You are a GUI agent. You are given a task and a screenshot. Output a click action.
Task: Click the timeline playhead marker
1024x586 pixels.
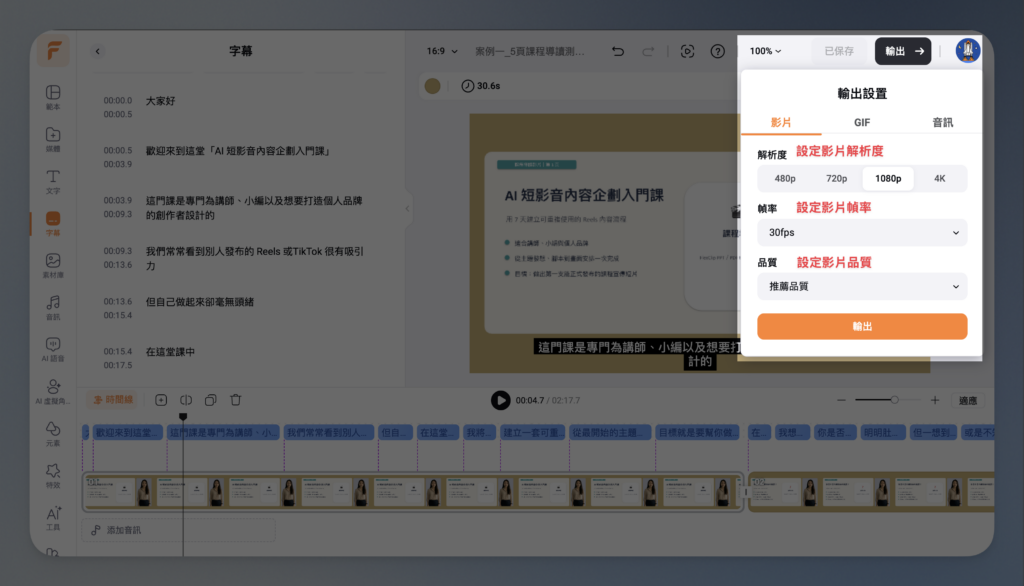(x=183, y=416)
